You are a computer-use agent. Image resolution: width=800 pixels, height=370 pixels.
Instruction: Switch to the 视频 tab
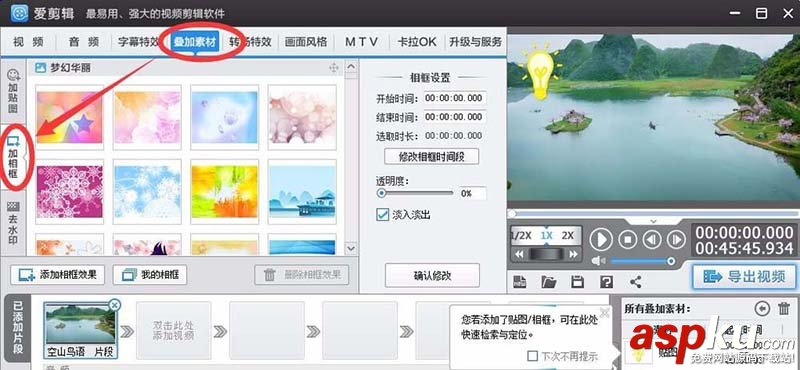coord(28,42)
